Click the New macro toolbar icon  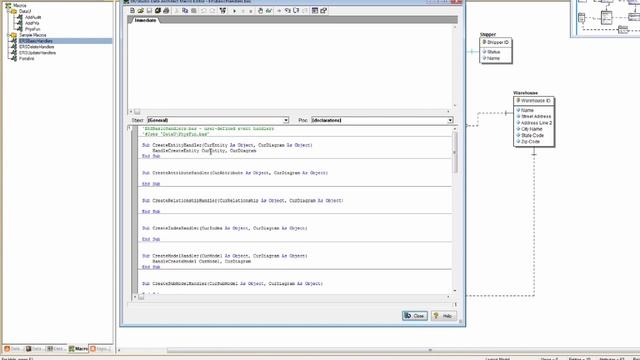132,11
